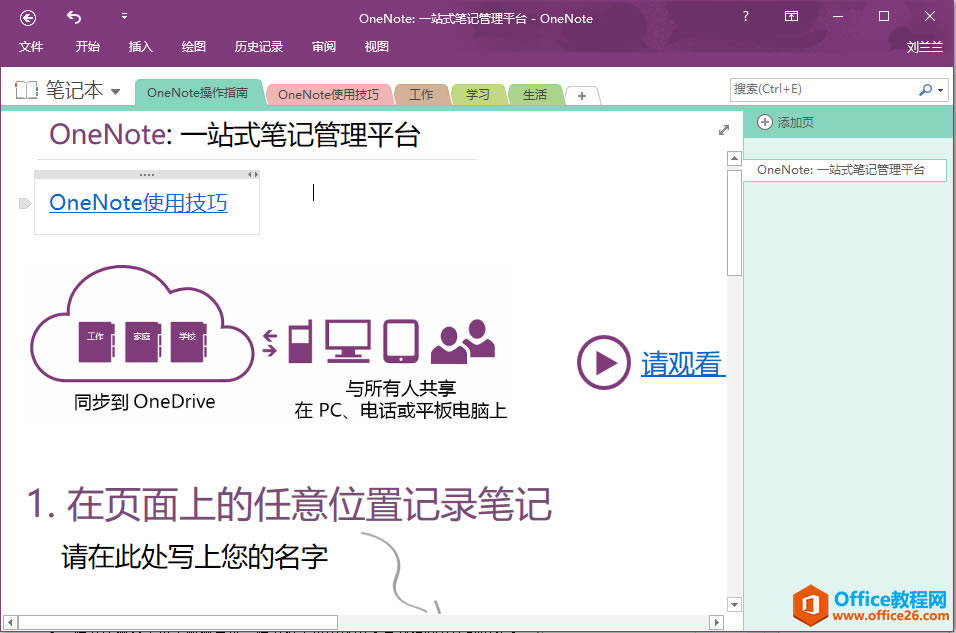Switch to the 开始 ribbon tab

pos(86,46)
